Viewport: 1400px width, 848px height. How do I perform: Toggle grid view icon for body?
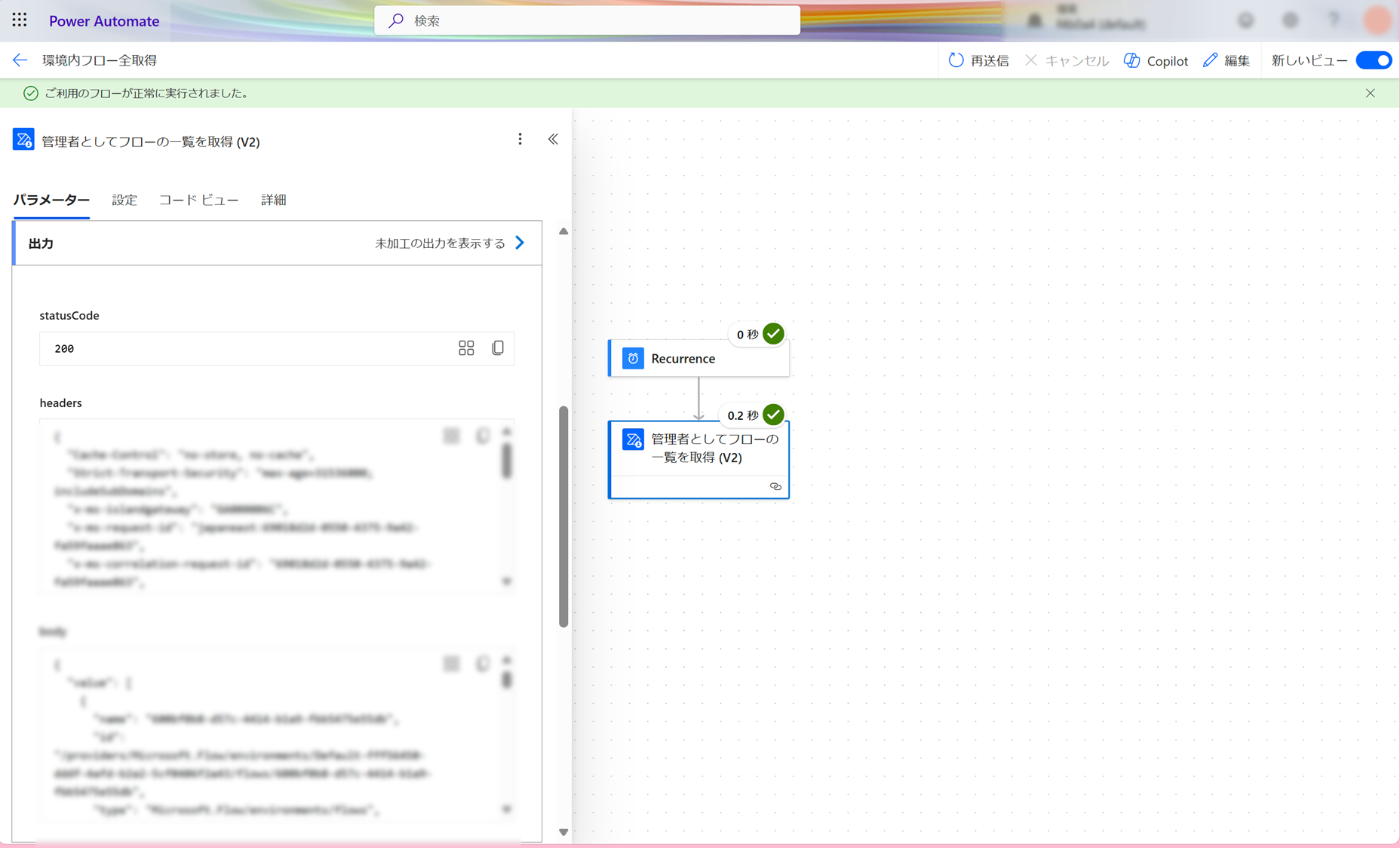451,663
